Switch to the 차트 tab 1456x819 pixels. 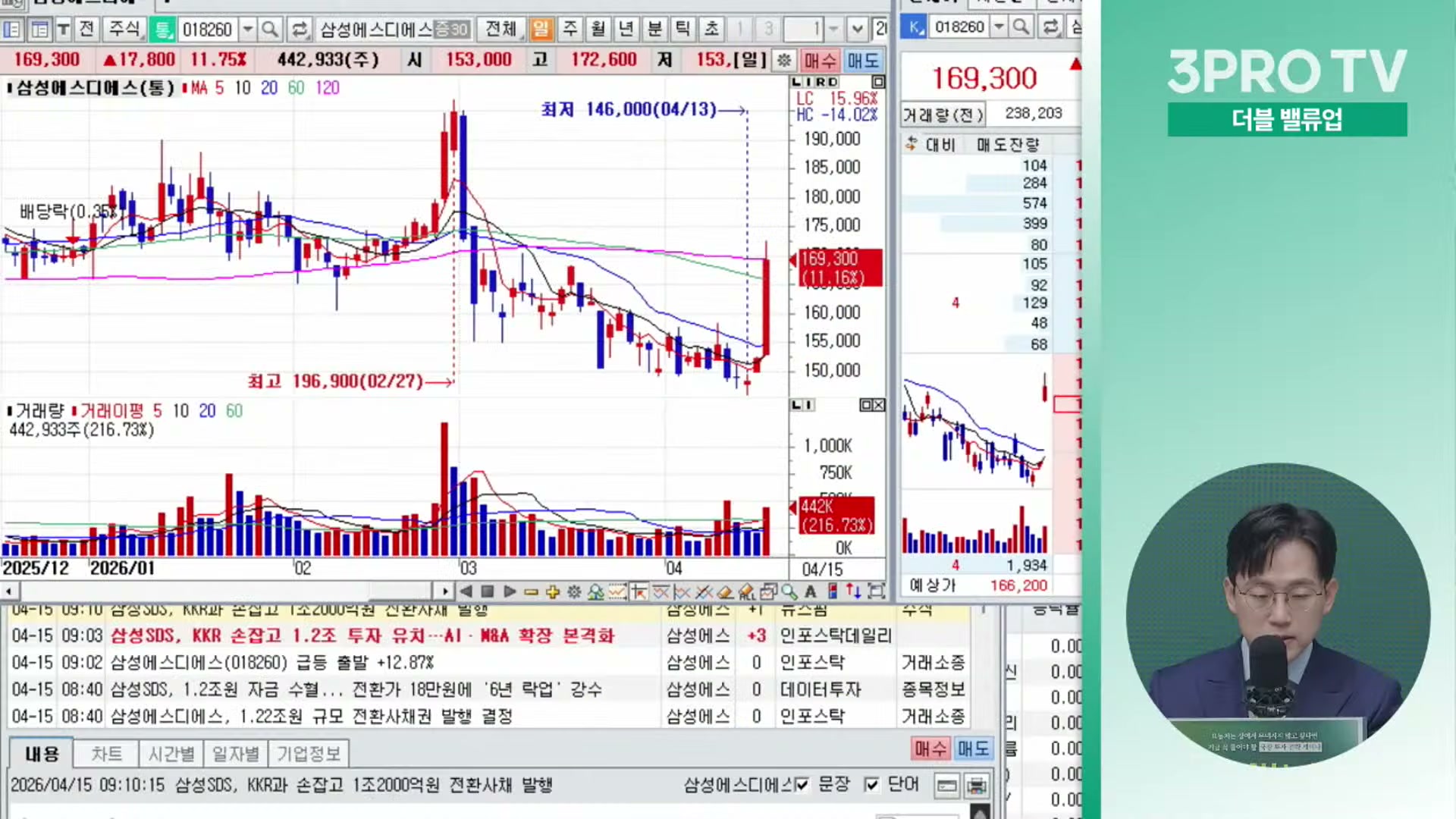[106, 754]
